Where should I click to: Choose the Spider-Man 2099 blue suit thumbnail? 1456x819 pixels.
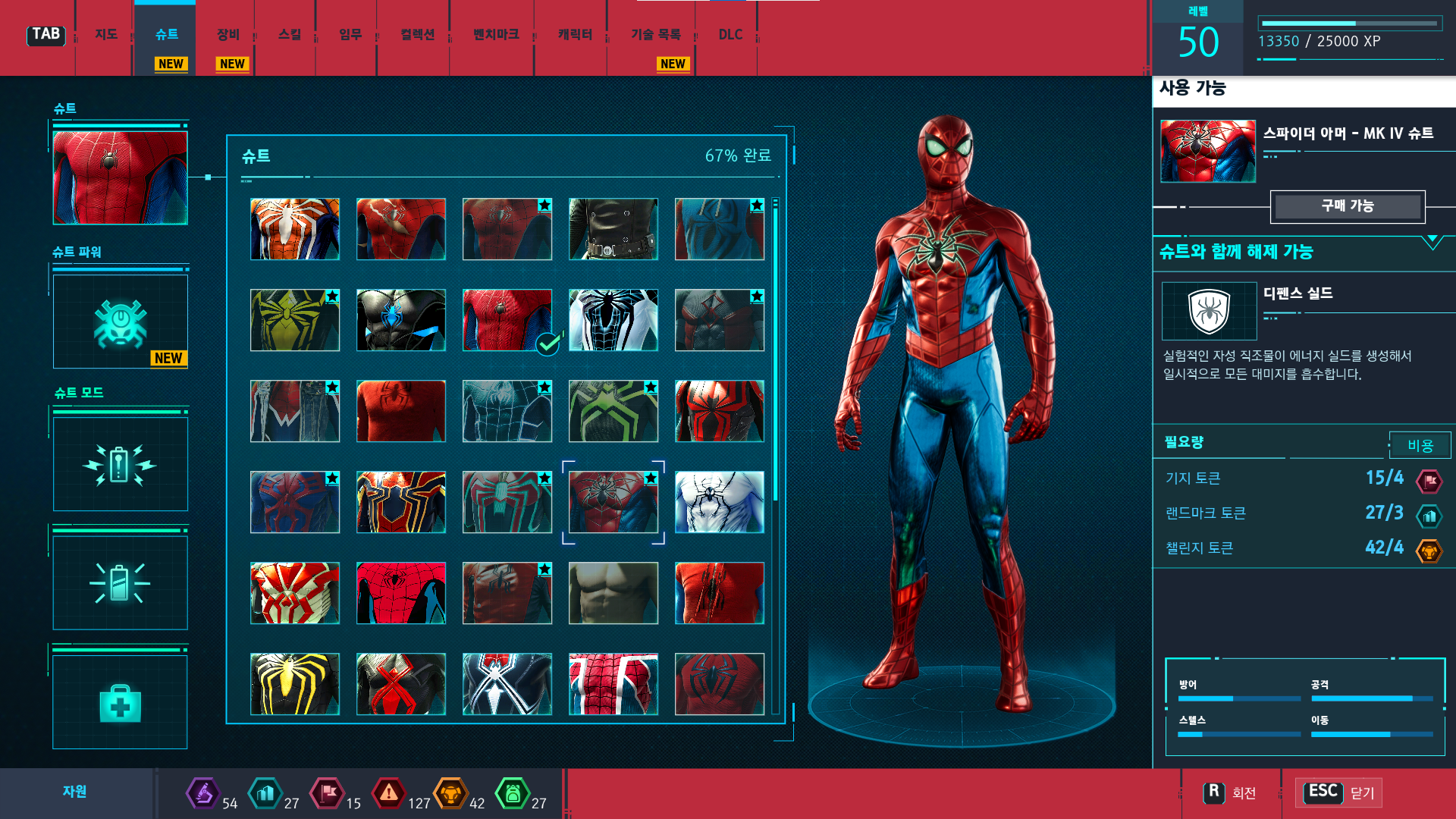tap(295, 502)
